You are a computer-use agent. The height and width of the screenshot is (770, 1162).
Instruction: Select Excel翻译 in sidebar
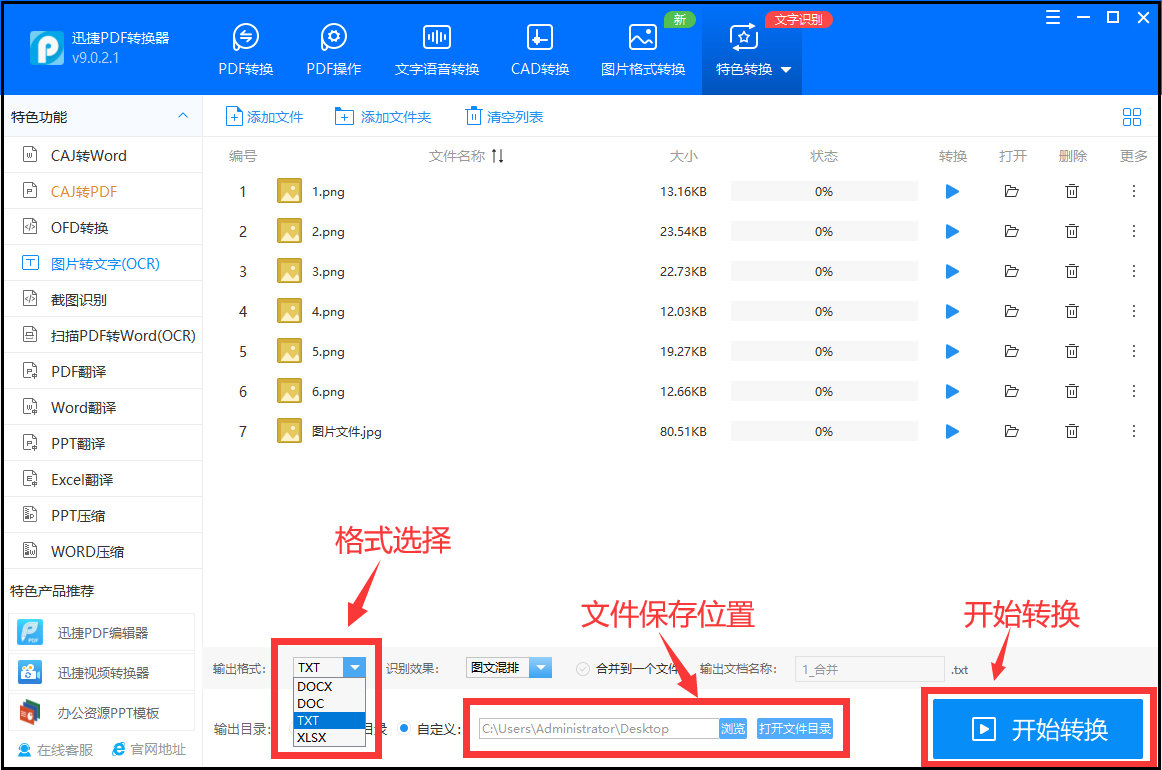tap(103, 479)
